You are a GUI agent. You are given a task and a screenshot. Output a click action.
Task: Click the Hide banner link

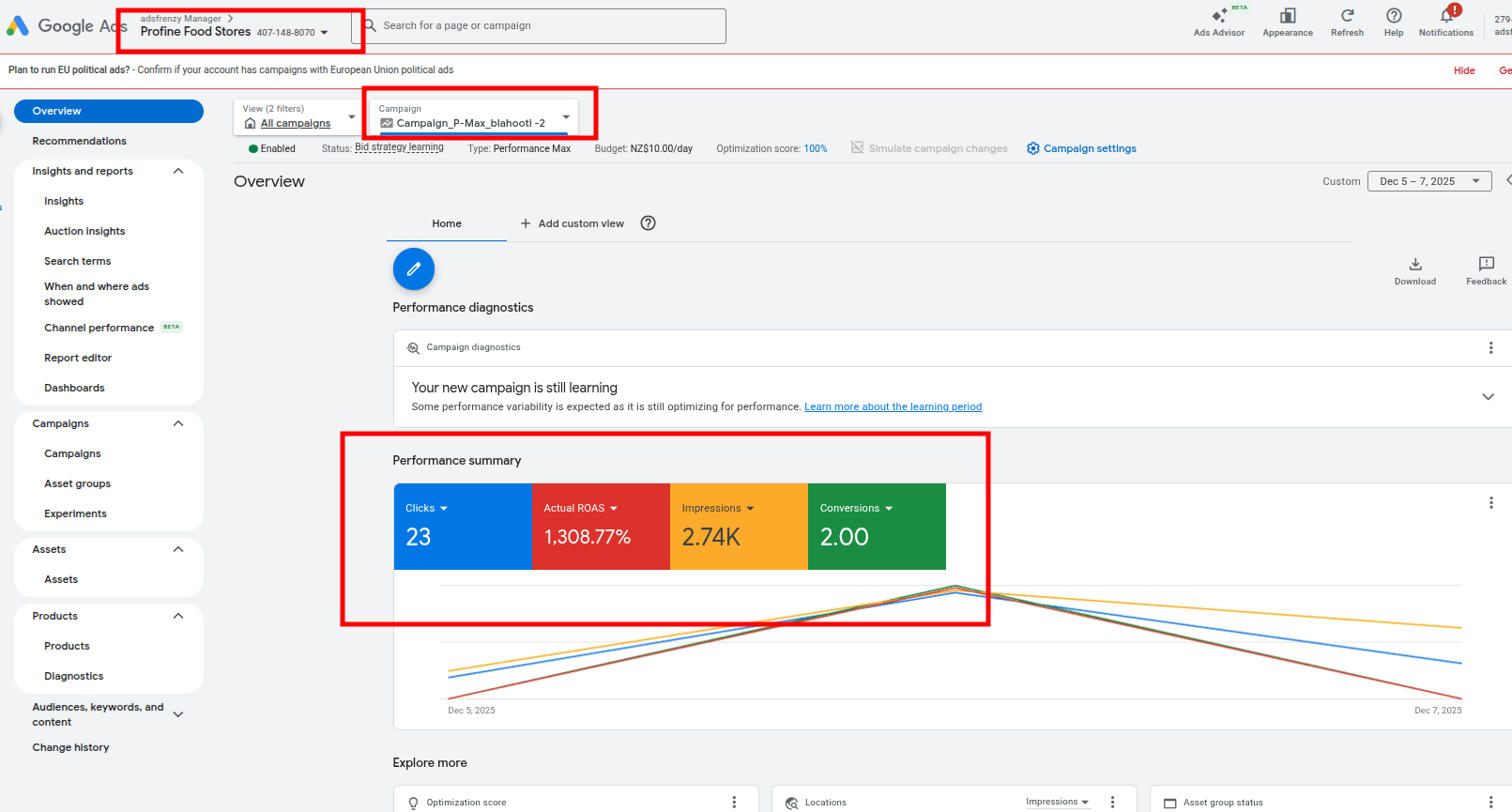point(1464,70)
